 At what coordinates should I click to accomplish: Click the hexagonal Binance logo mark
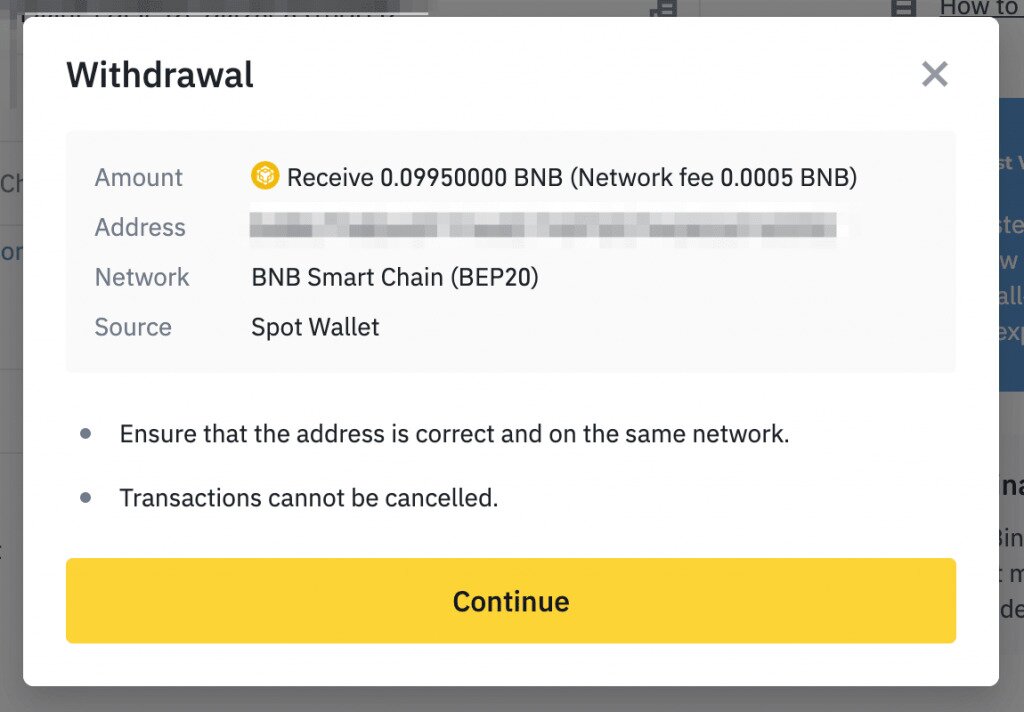point(264,177)
